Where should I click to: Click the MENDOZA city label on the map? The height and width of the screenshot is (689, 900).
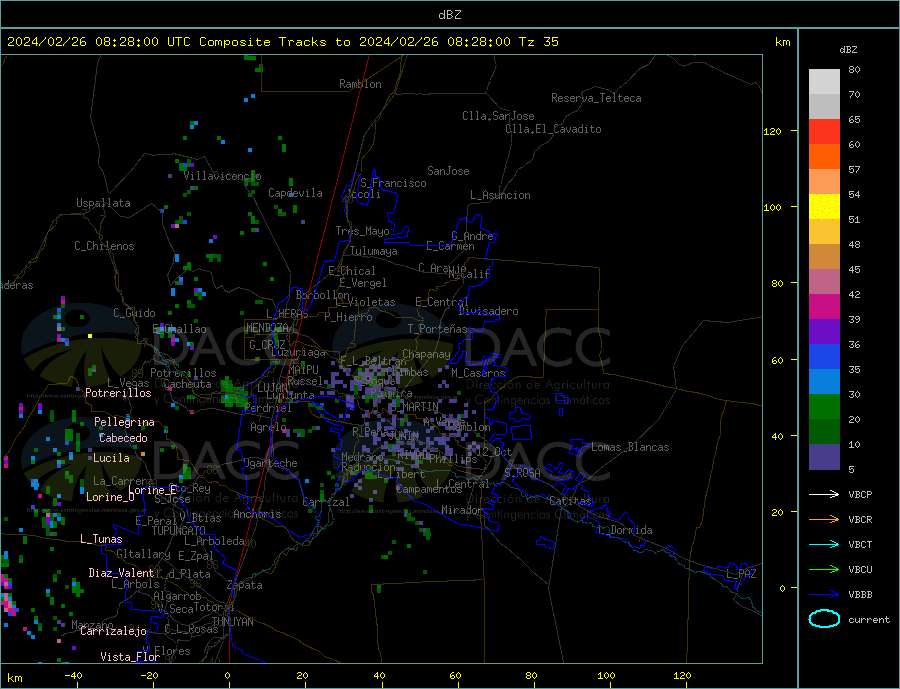pyautogui.click(x=267, y=328)
